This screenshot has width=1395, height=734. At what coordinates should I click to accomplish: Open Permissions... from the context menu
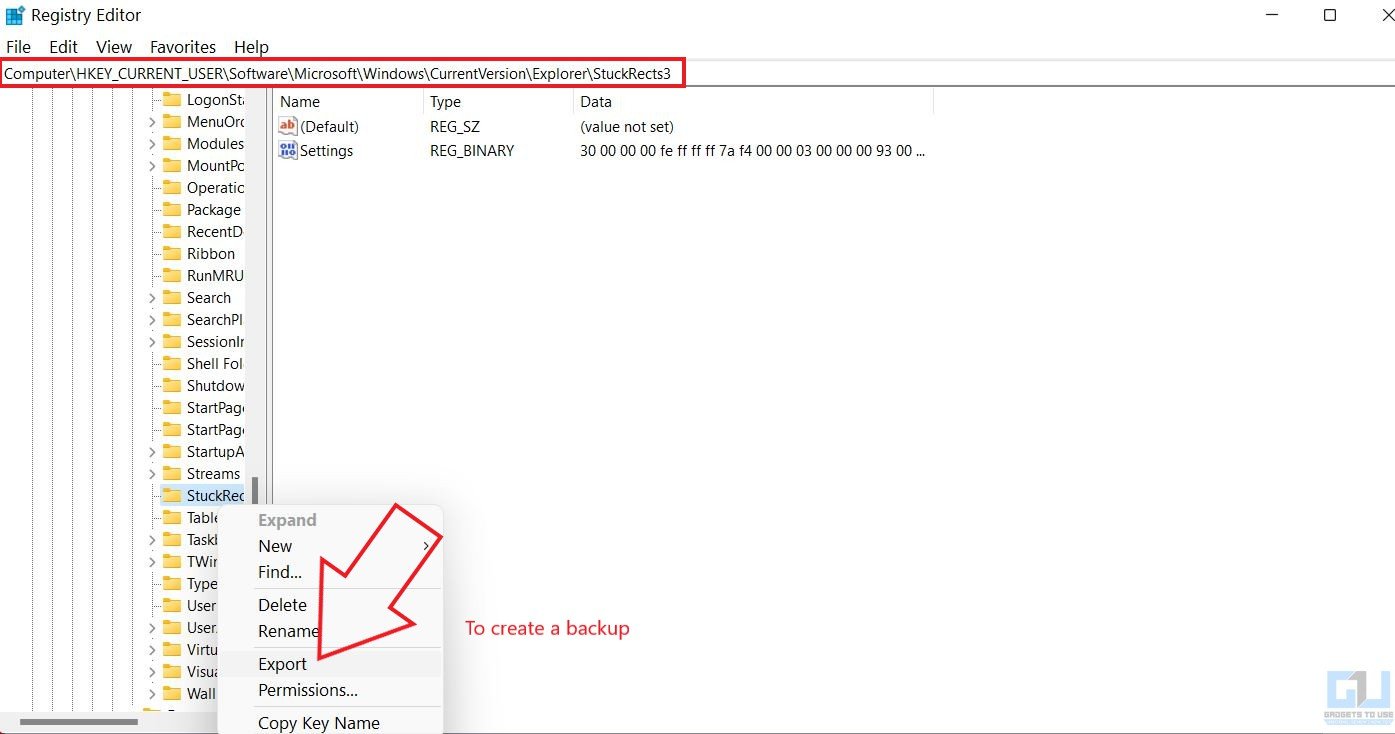tap(330, 690)
